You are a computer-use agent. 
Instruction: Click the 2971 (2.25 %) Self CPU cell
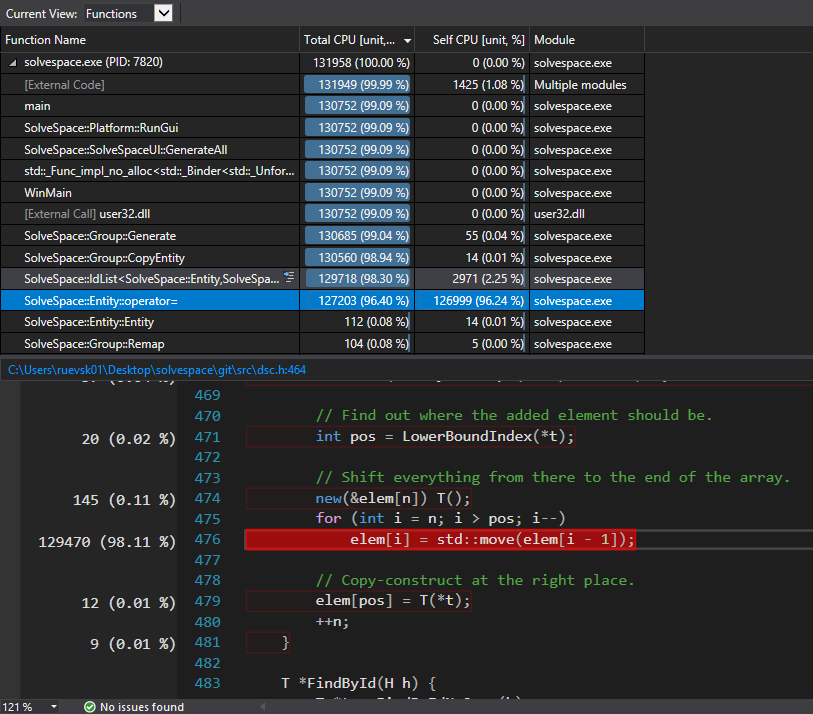472,278
